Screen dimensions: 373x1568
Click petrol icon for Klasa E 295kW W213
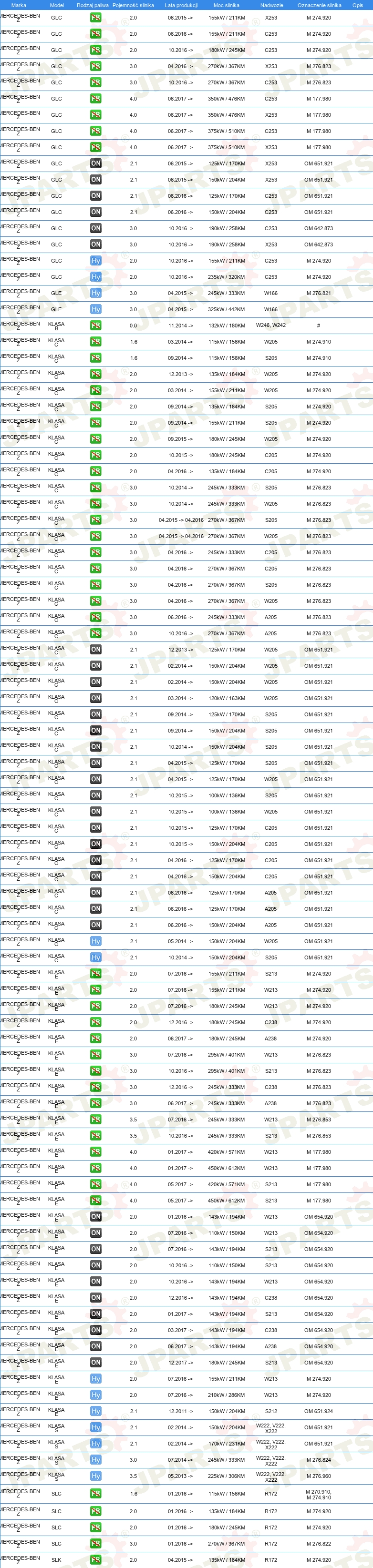[96, 1055]
